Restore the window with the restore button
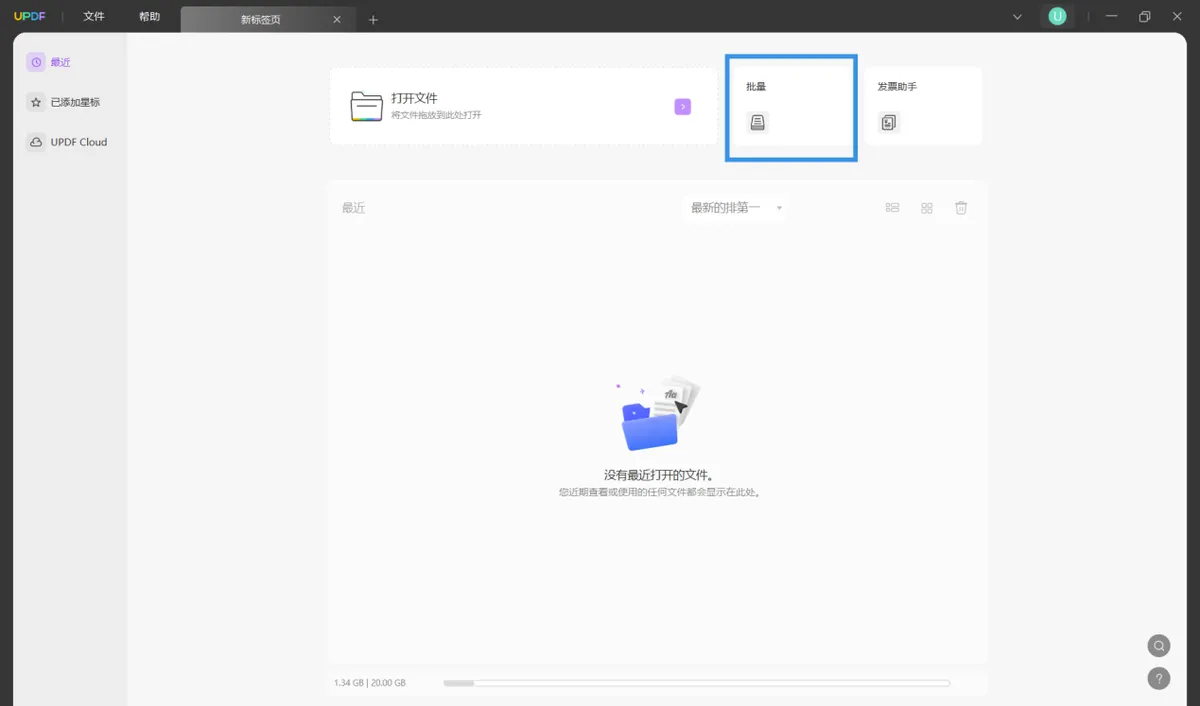The height and width of the screenshot is (706, 1200). (x=1145, y=17)
